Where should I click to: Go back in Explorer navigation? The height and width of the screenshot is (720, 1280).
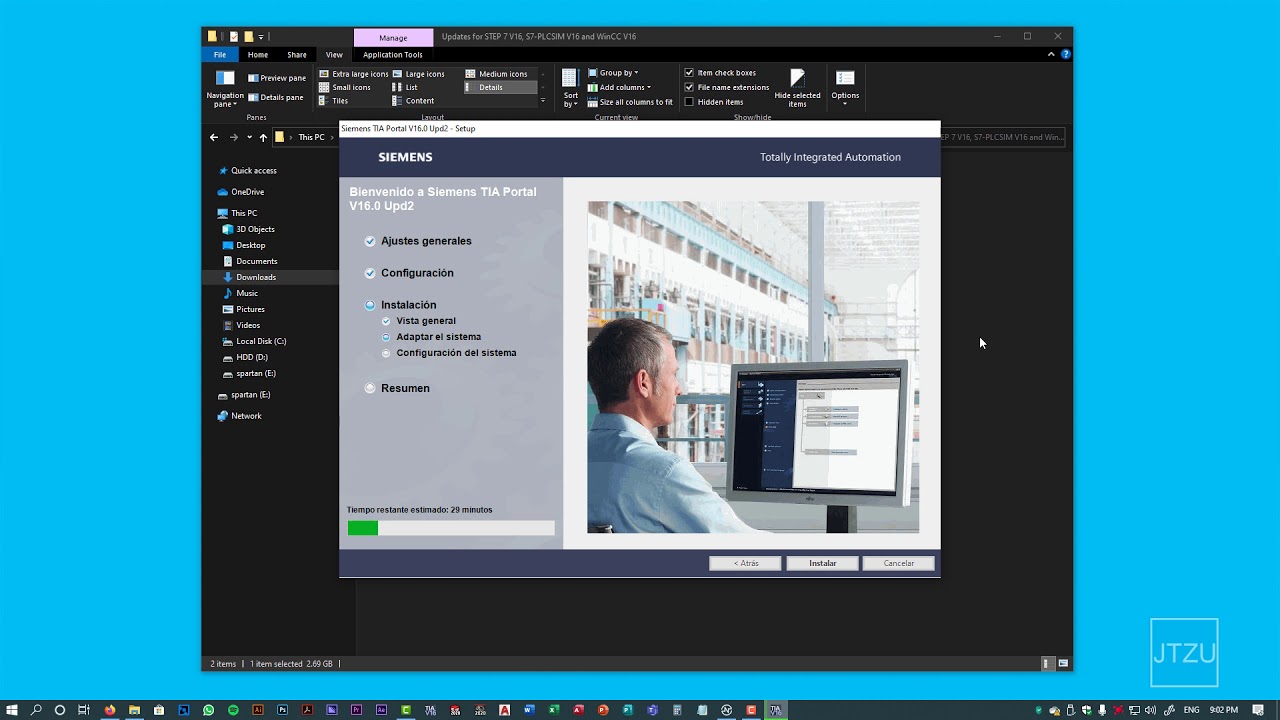pyautogui.click(x=213, y=137)
